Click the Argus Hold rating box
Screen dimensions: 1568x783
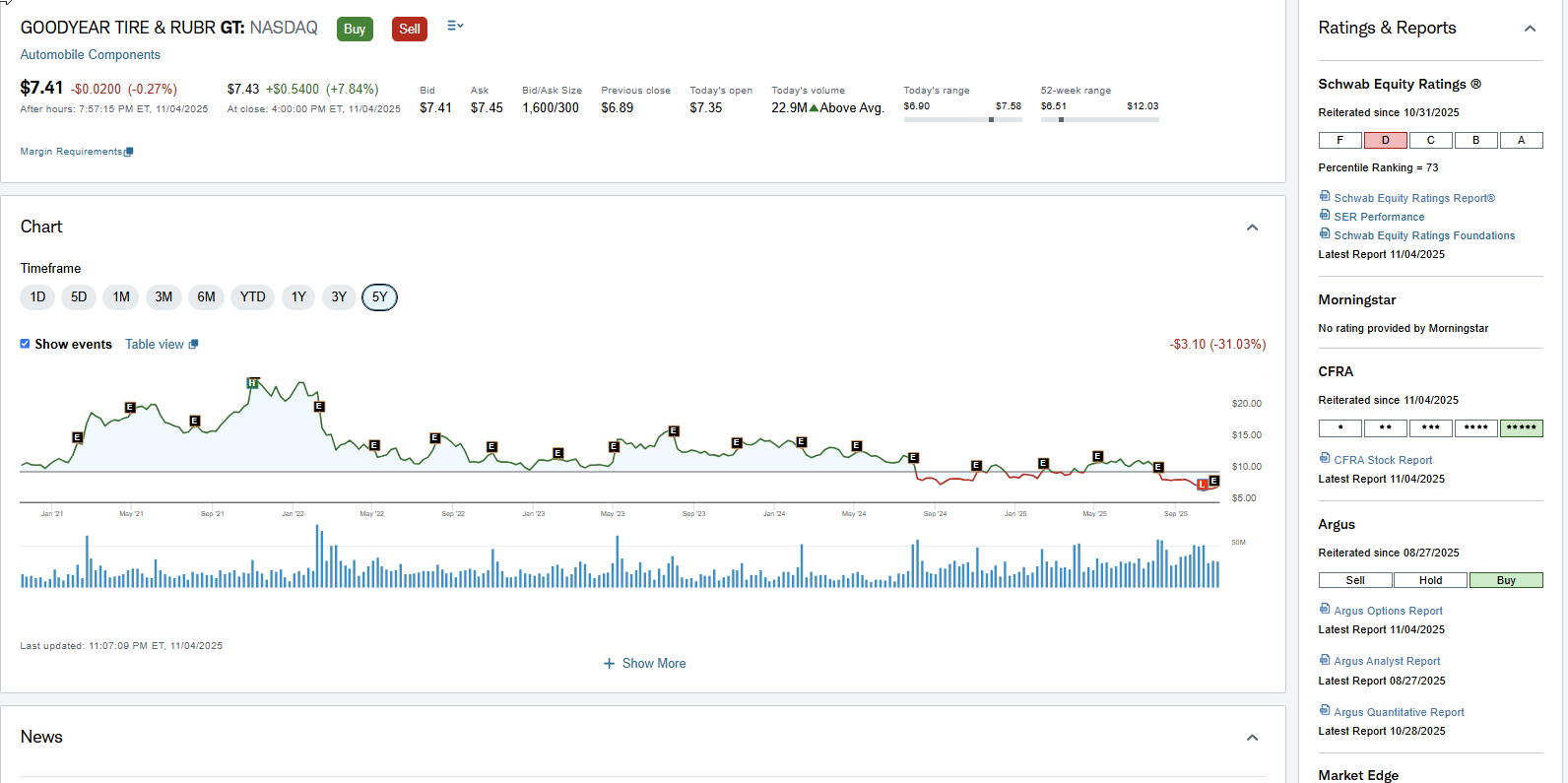click(x=1431, y=581)
